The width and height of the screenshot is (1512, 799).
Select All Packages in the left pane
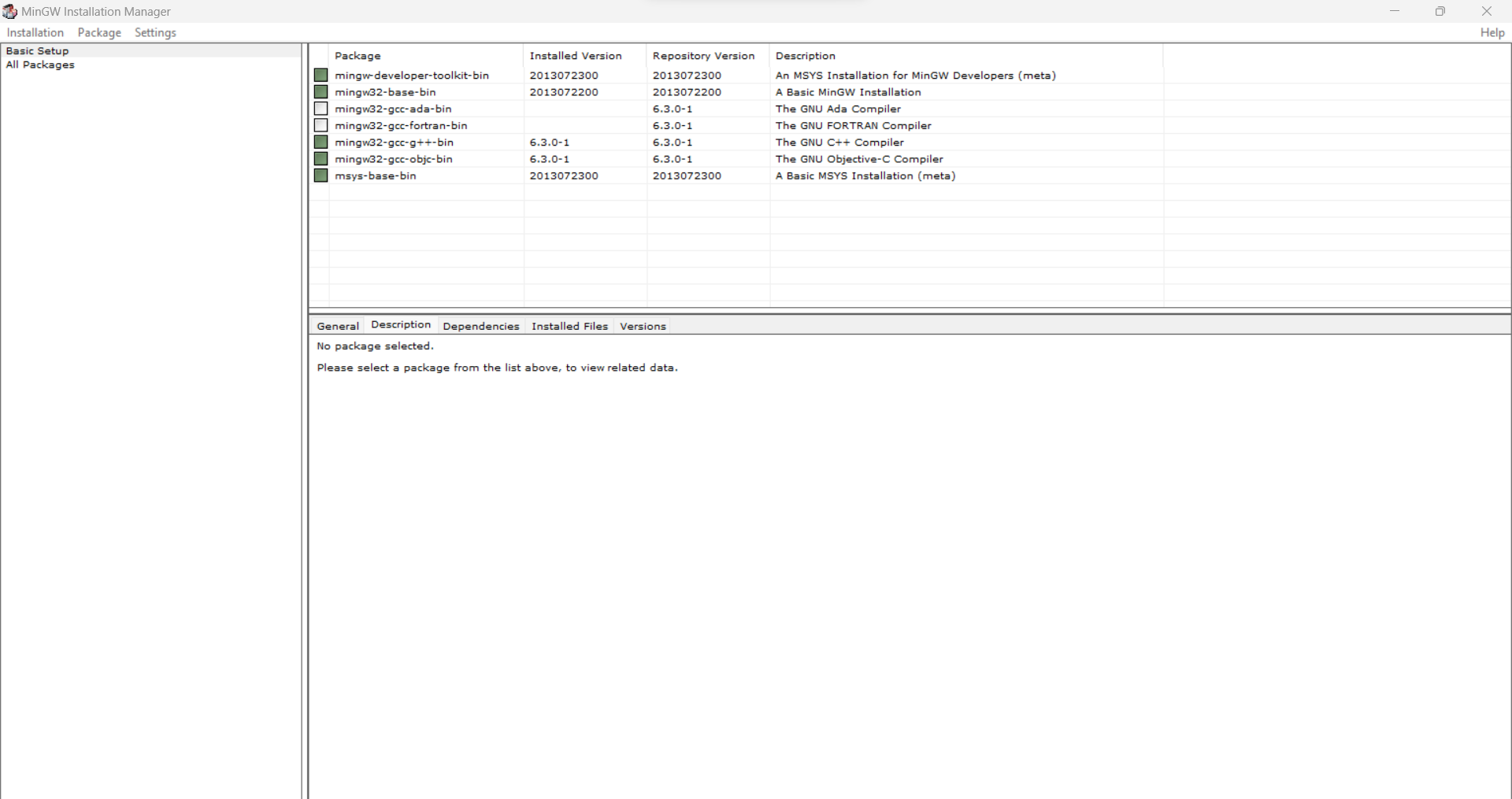tap(40, 65)
